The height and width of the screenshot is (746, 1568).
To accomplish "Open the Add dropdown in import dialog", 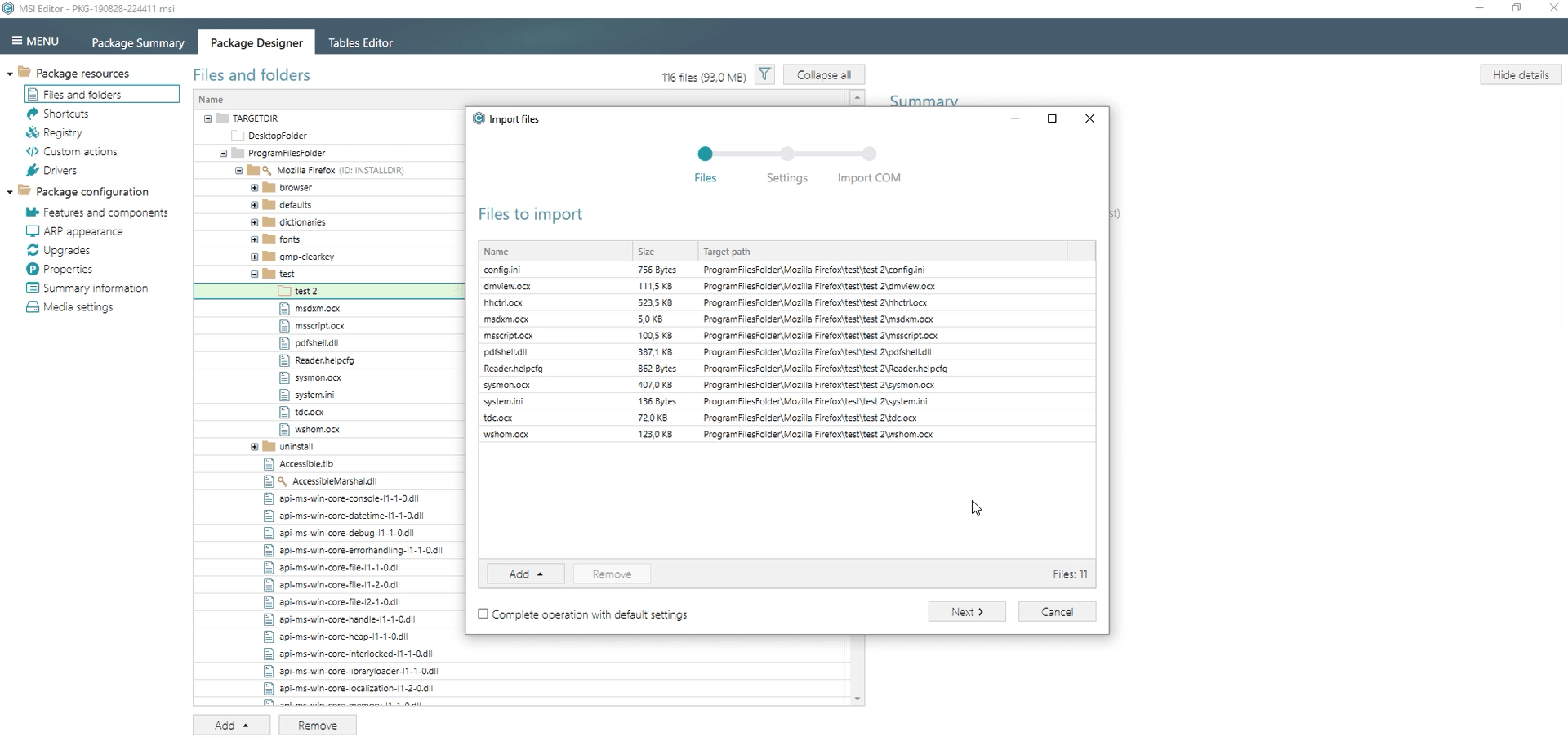I will pos(524,574).
